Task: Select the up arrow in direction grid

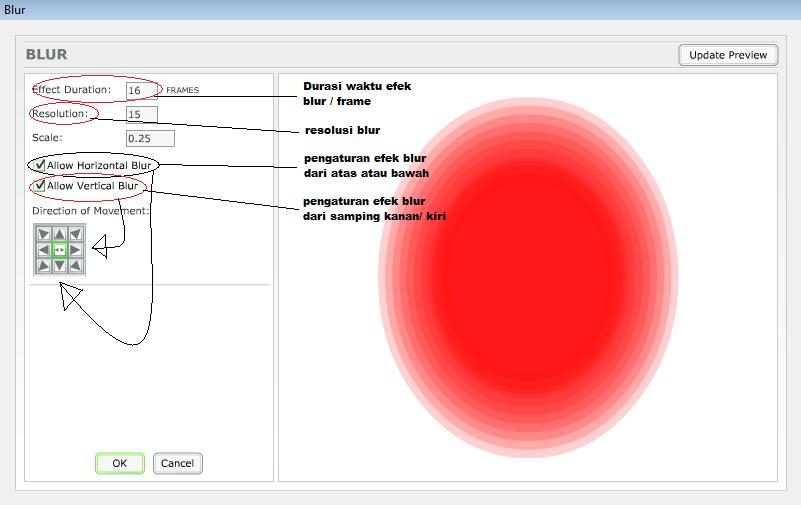Action: pyautogui.click(x=60, y=234)
